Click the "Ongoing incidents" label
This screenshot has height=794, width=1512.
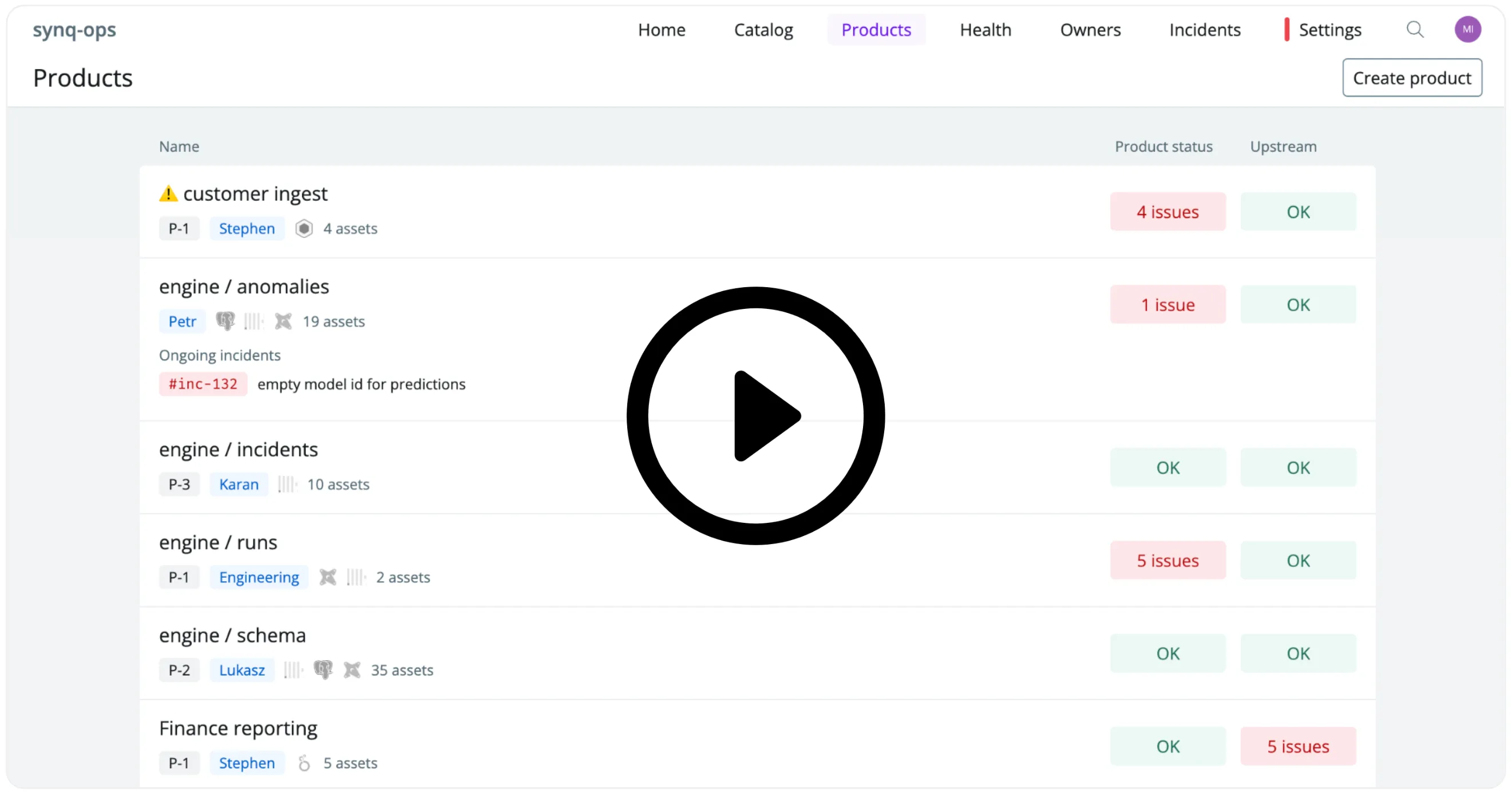click(220, 355)
